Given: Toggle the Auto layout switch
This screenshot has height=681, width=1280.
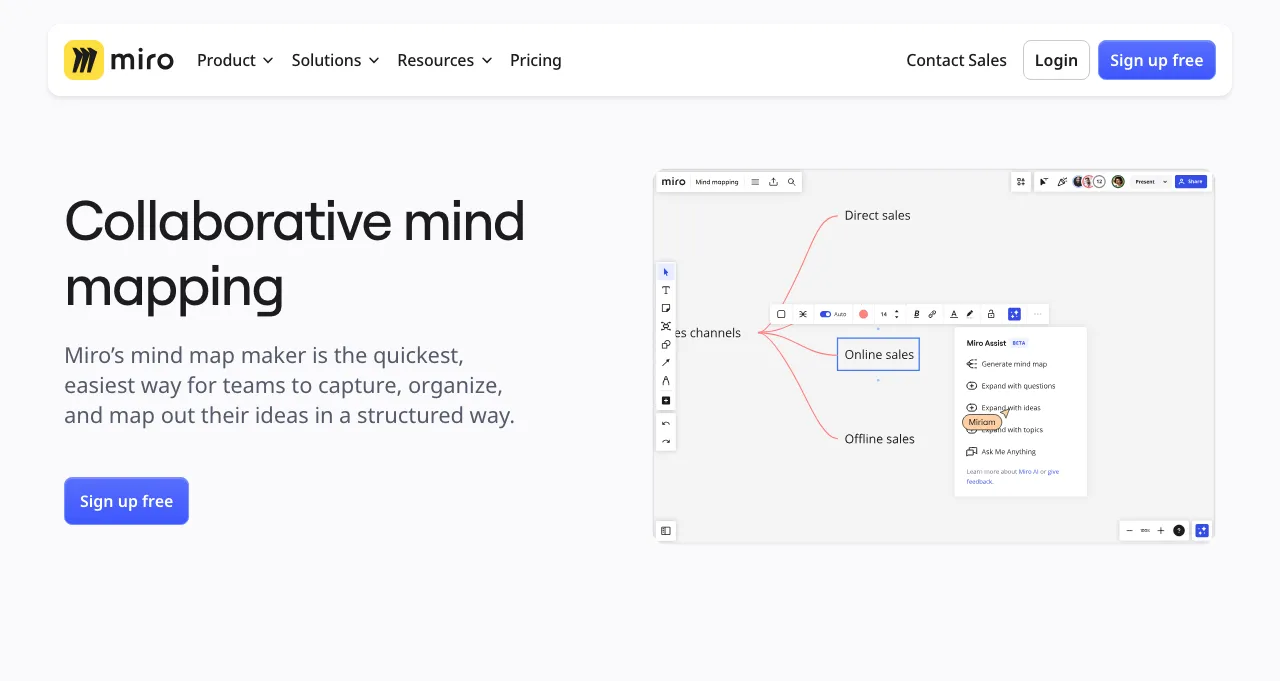Looking at the screenshot, I should click(825, 314).
